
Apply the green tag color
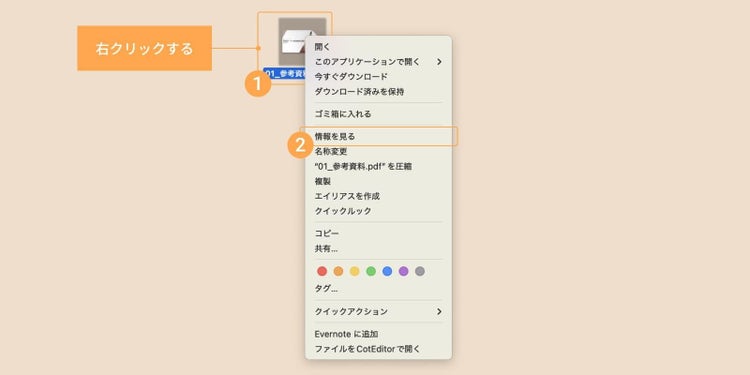(371, 271)
